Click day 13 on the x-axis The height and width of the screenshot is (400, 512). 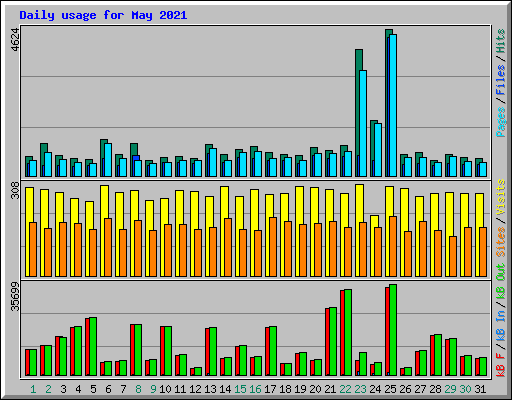tap(210, 389)
